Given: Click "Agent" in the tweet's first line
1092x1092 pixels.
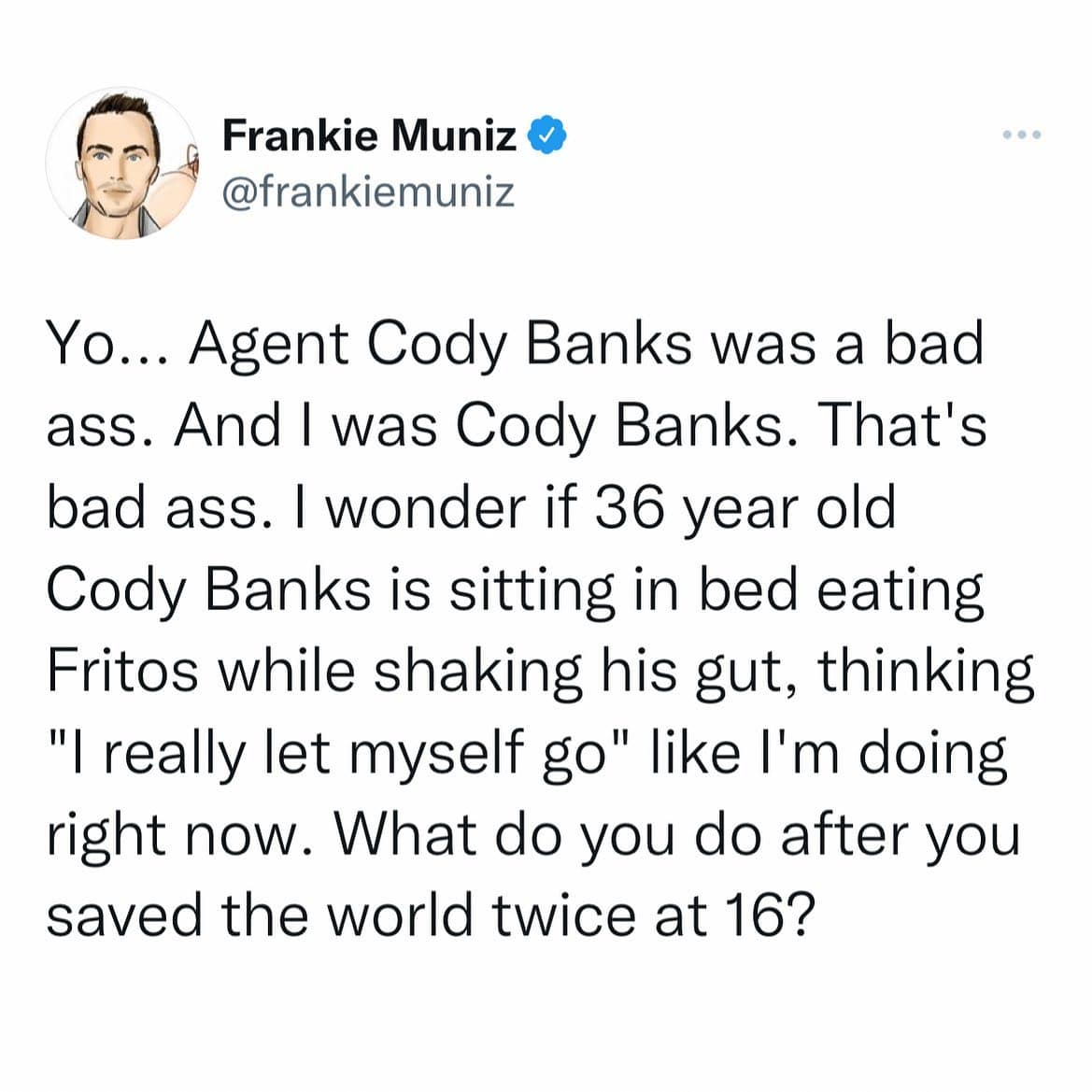Looking at the screenshot, I should tap(268, 347).
